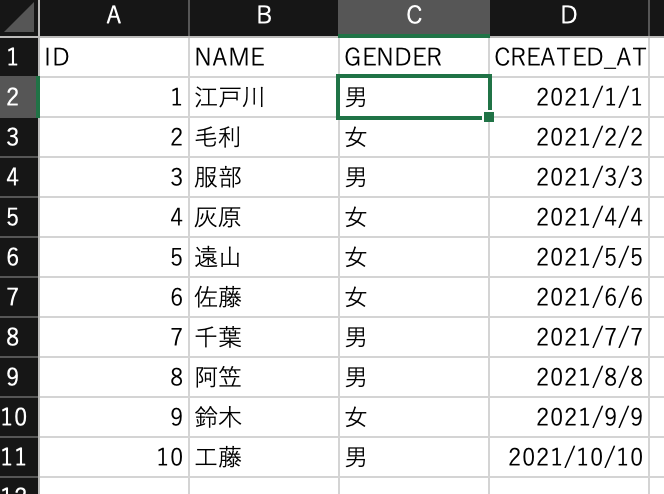Select the cell containing 灰原
664x494 pixels.
tap(263, 217)
